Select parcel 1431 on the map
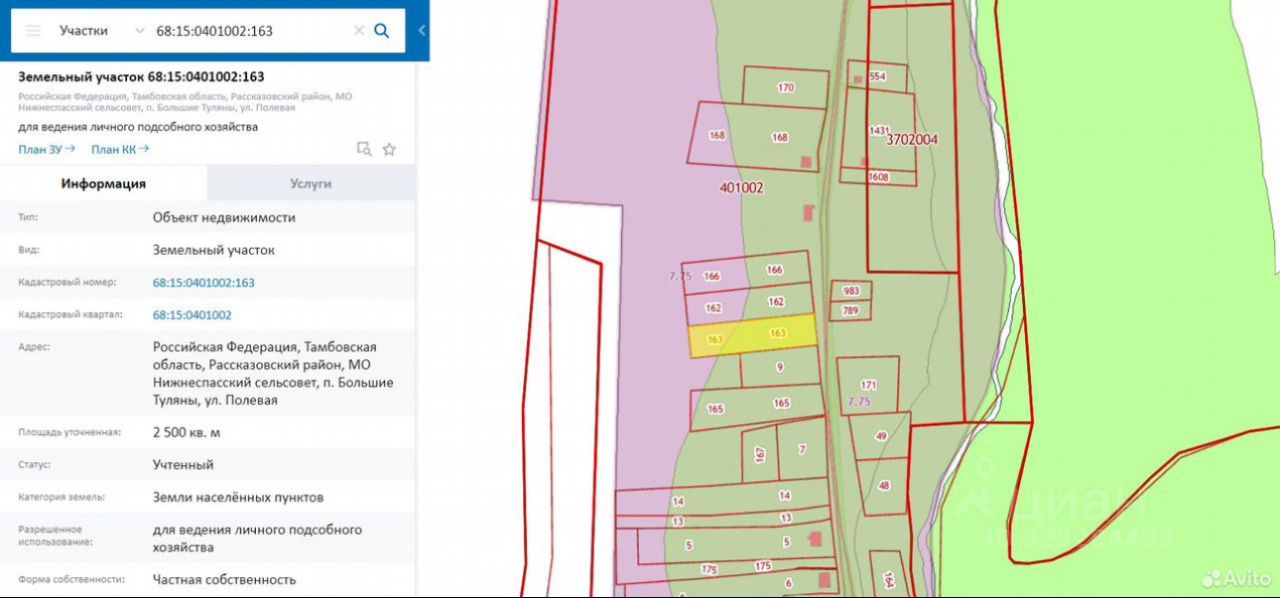Image resolution: width=1280 pixels, height=598 pixels. pos(879,130)
